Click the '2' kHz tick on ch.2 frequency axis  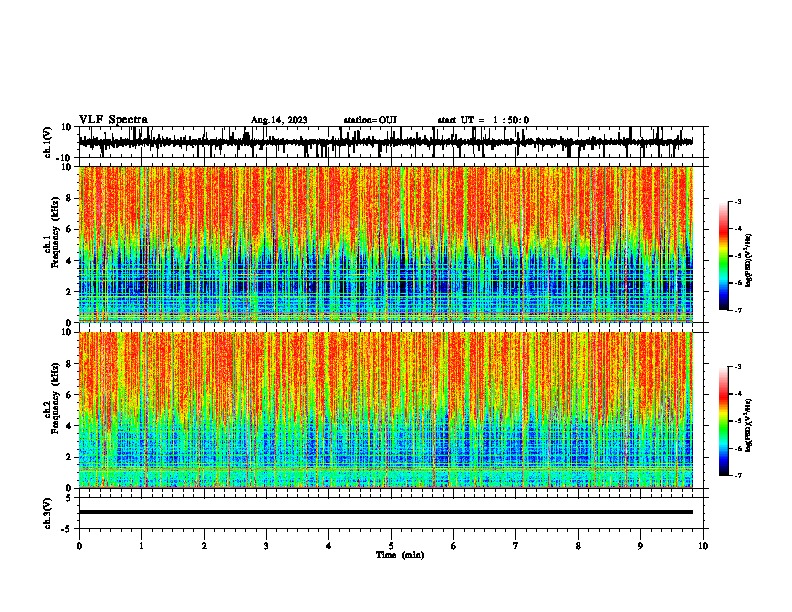click(70, 457)
